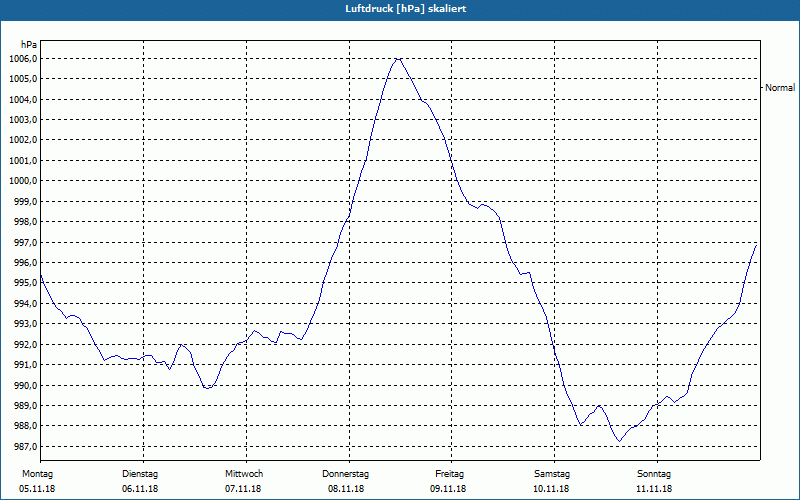Click the 989,0 axis value

tap(25, 406)
